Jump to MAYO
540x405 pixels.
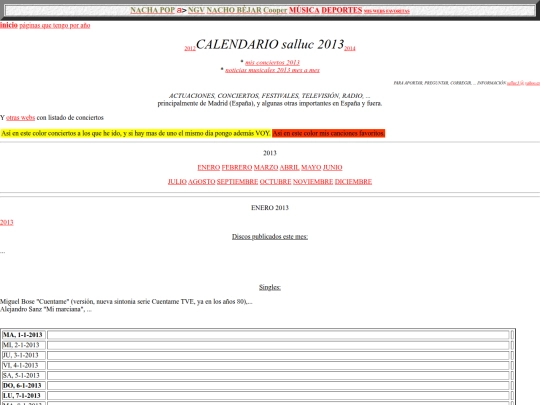311,167
